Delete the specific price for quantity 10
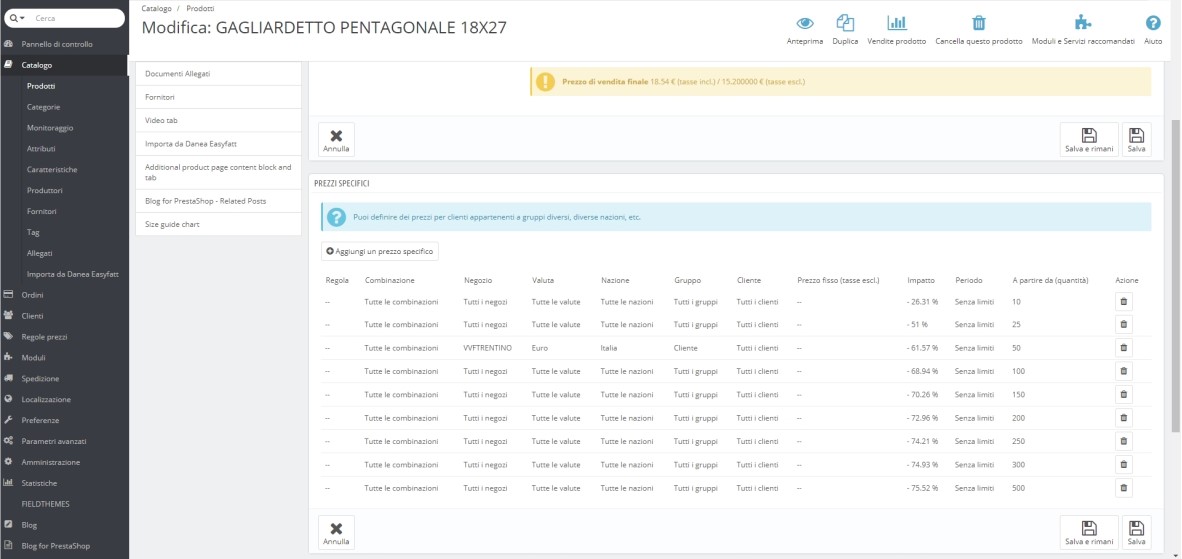Image resolution: width=1182 pixels, height=559 pixels. (x=1123, y=301)
